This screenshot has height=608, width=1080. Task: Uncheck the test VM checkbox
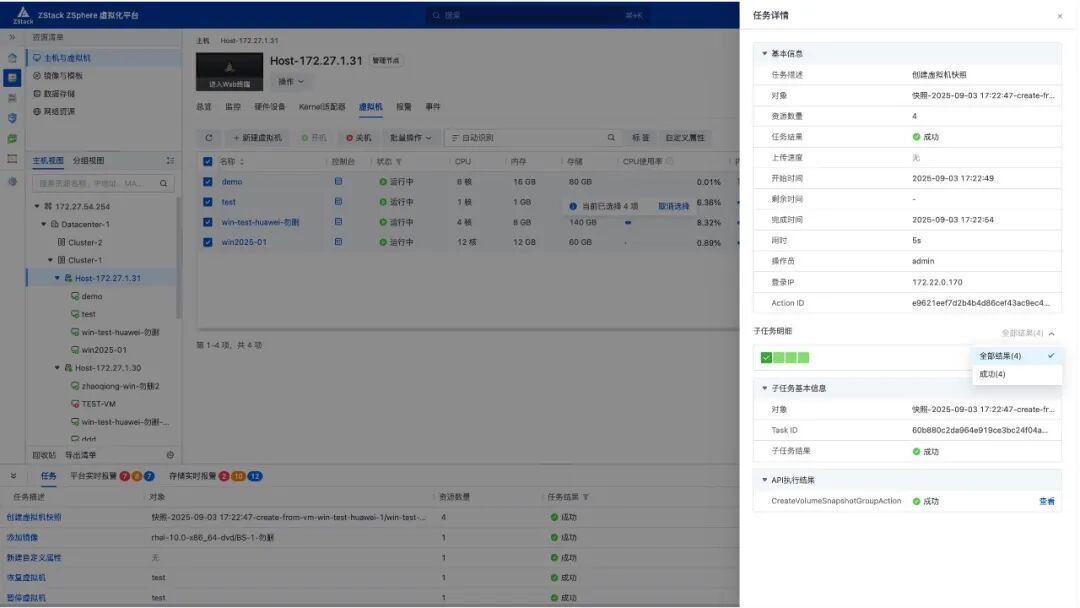pos(207,202)
